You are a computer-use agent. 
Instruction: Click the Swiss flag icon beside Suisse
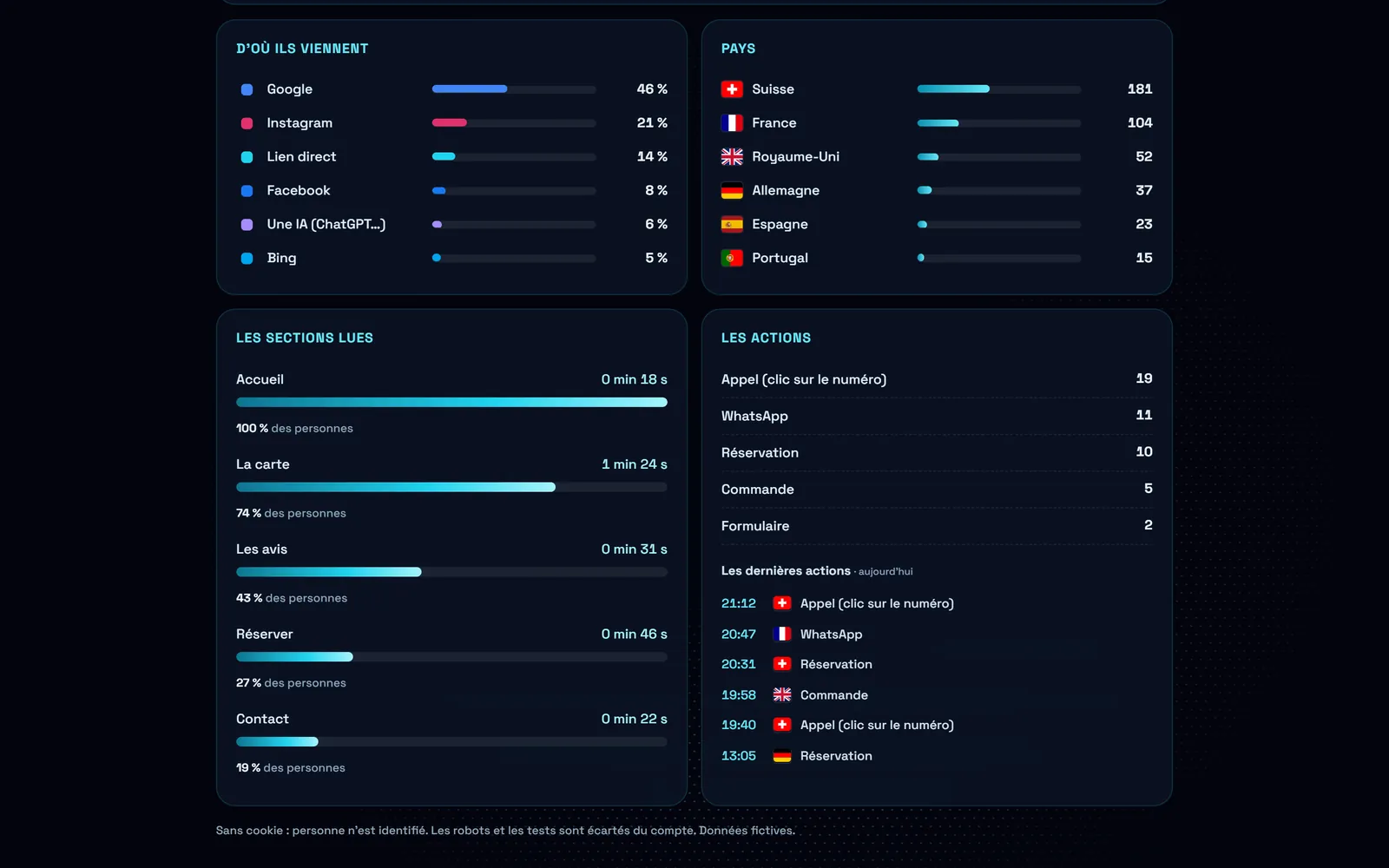tap(732, 89)
